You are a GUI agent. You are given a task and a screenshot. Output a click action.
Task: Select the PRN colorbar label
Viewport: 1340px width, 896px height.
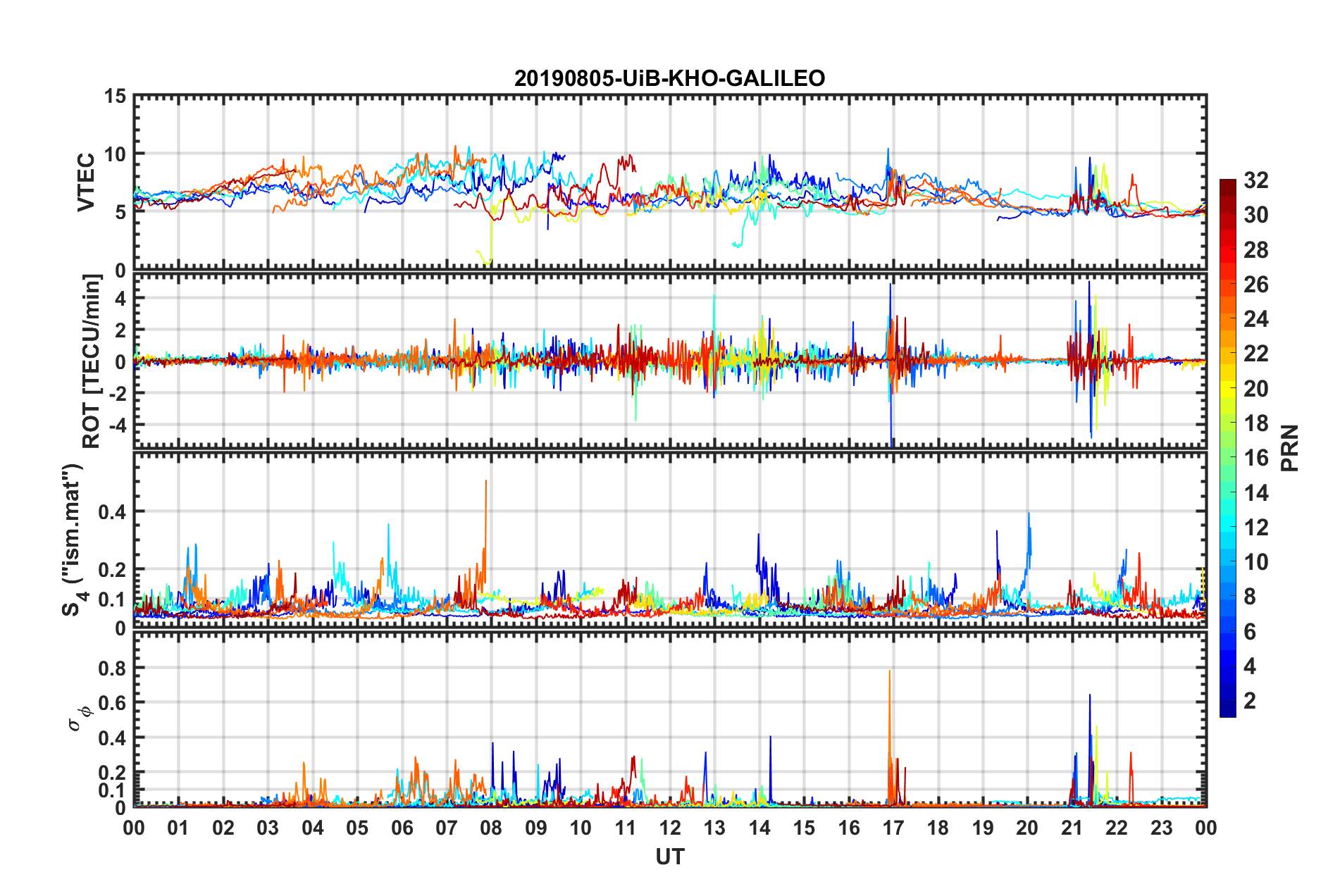coord(1290,448)
